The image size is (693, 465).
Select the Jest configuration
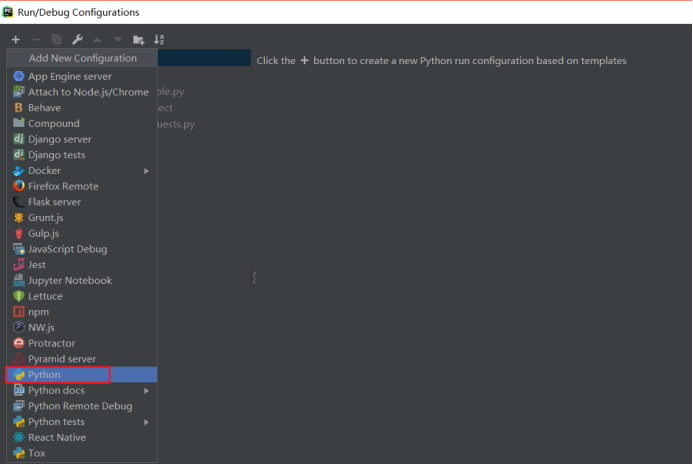point(82,265)
